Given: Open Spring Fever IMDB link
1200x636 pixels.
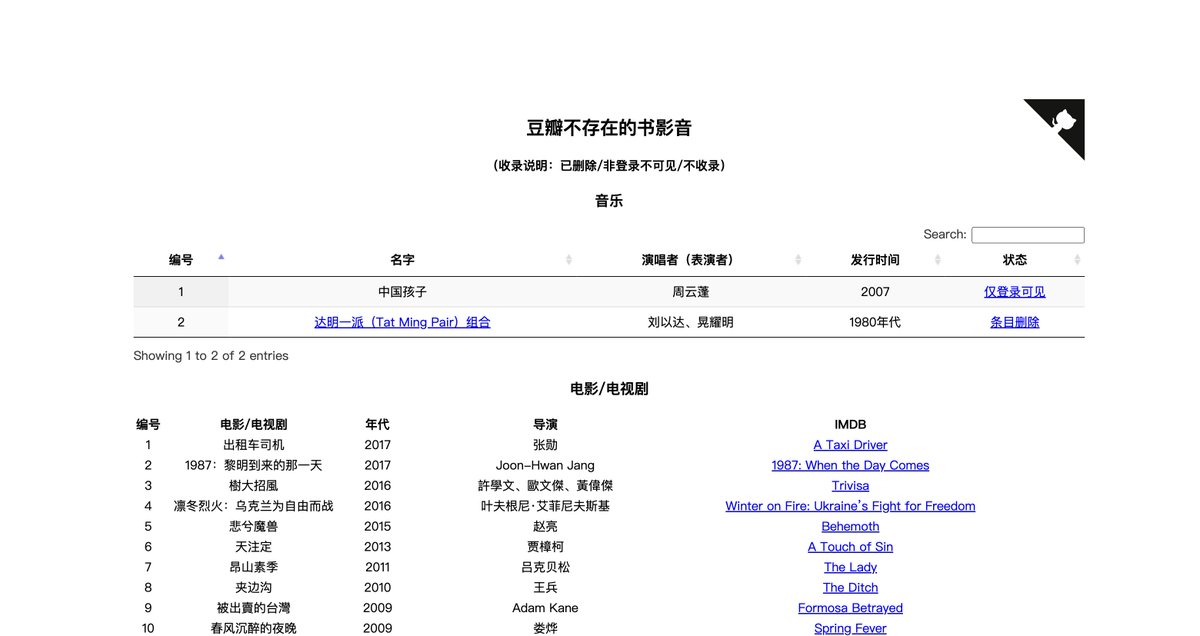Looking at the screenshot, I should pos(850,628).
